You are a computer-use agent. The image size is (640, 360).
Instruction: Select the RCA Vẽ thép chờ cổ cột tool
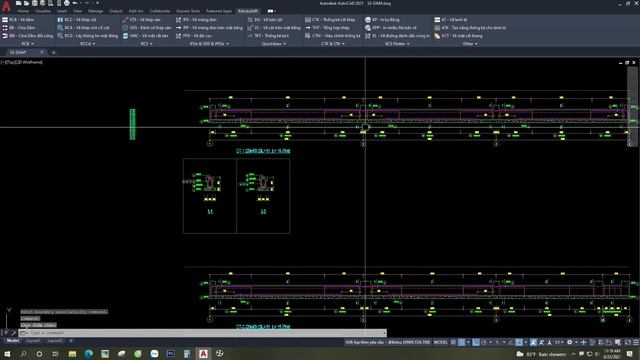(x=83, y=28)
